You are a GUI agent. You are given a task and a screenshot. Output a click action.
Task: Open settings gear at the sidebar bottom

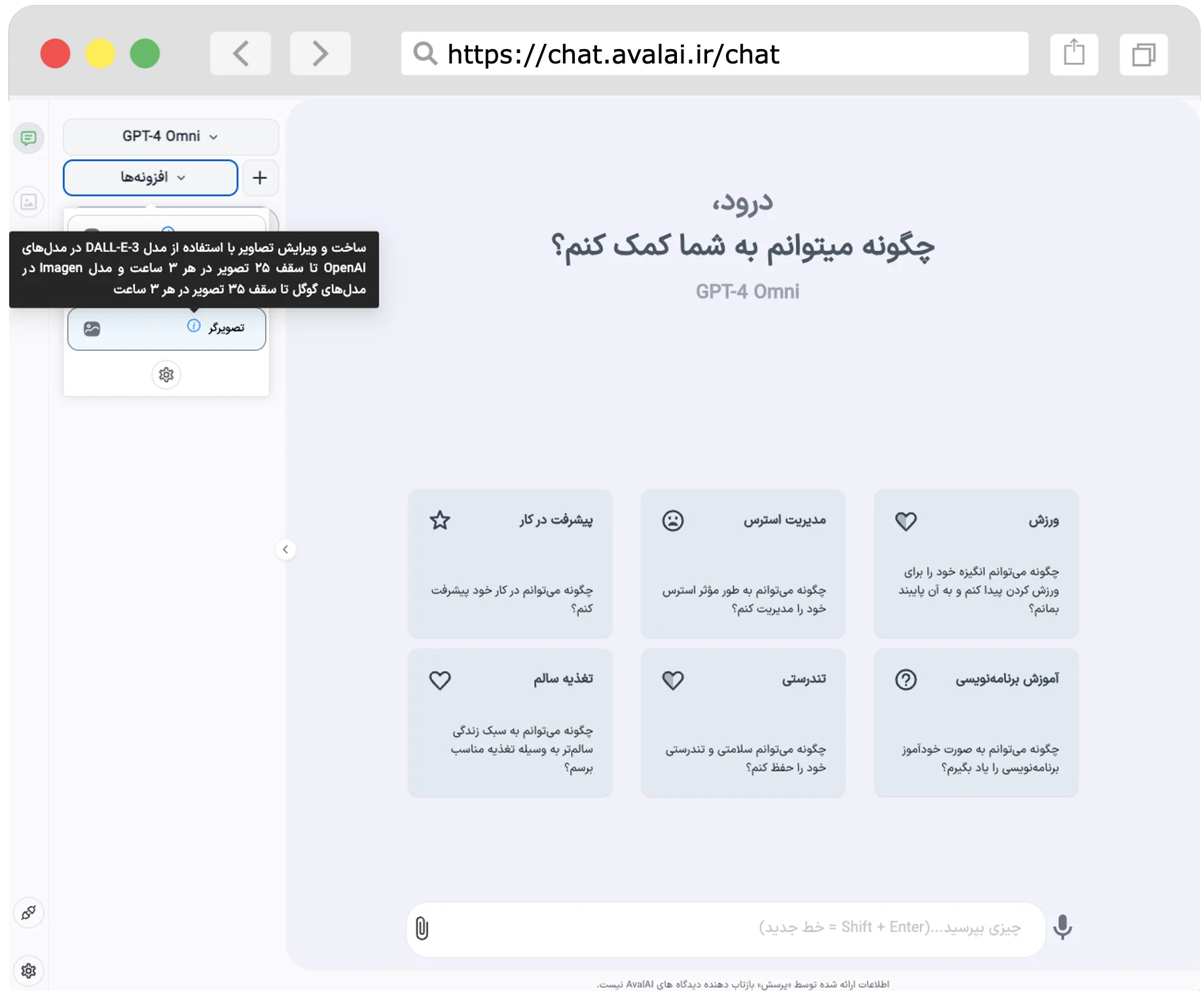pyautogui.click(x=28, y=970)
